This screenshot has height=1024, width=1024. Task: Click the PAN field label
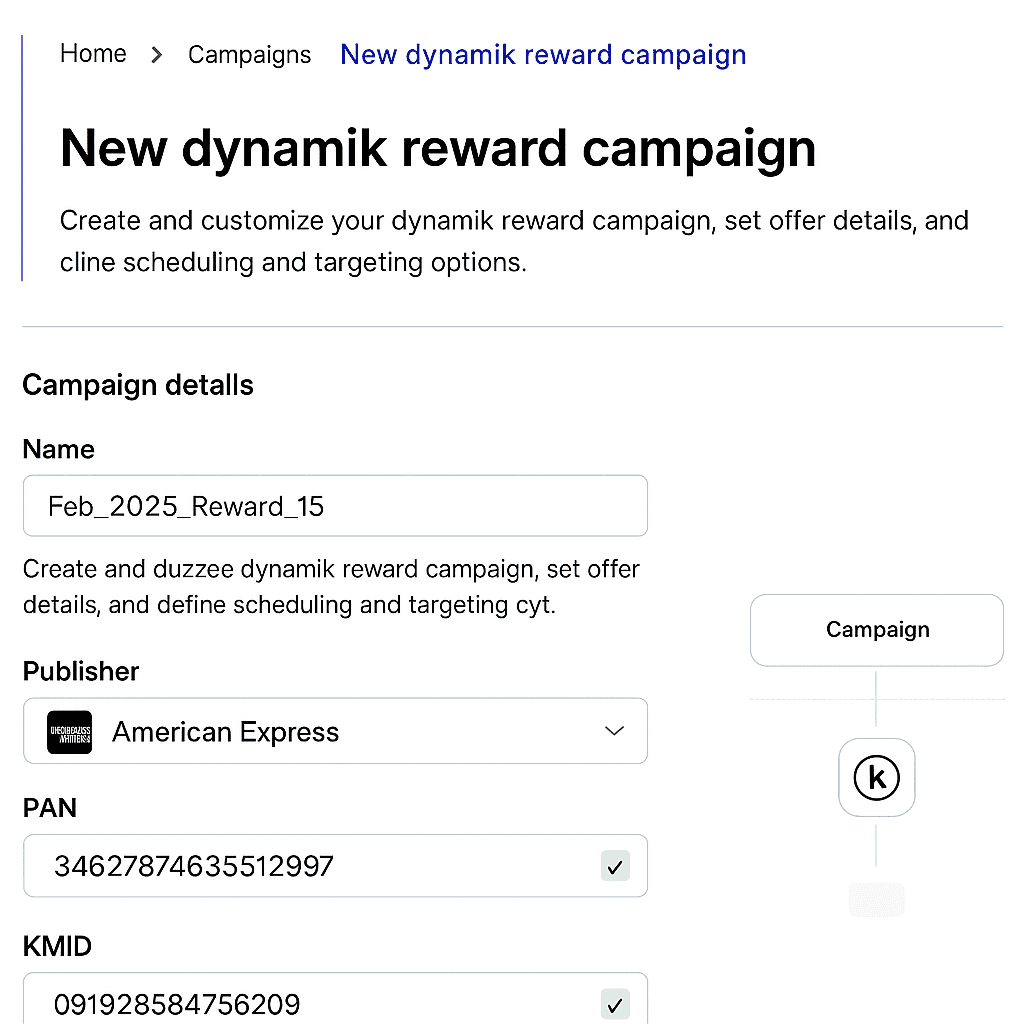coord(50,807)
